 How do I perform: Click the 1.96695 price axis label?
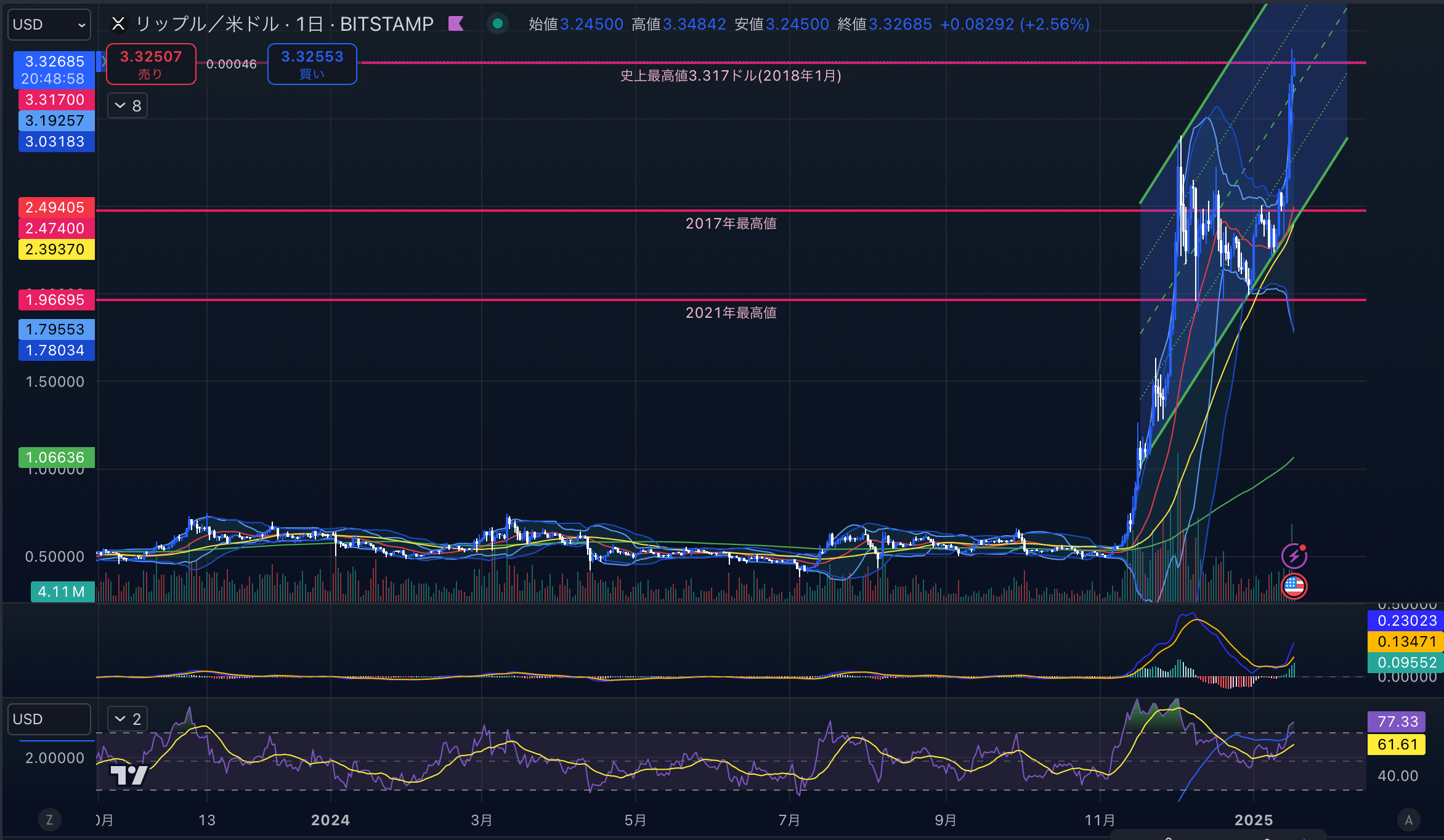click(x=57, y=300)
